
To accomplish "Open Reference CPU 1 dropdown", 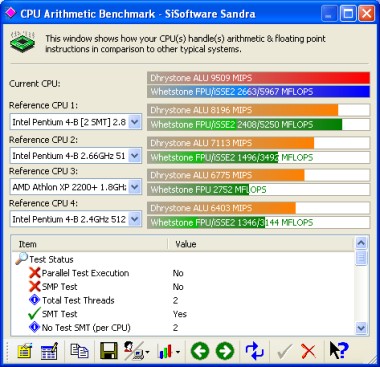I will click(135, 122).
